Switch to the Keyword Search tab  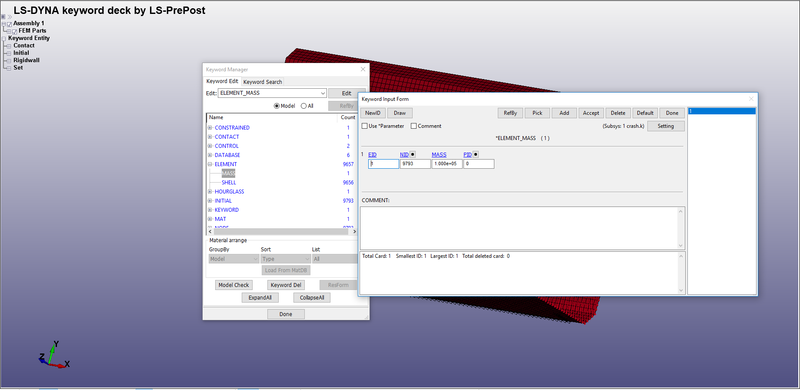coord(262,82)
